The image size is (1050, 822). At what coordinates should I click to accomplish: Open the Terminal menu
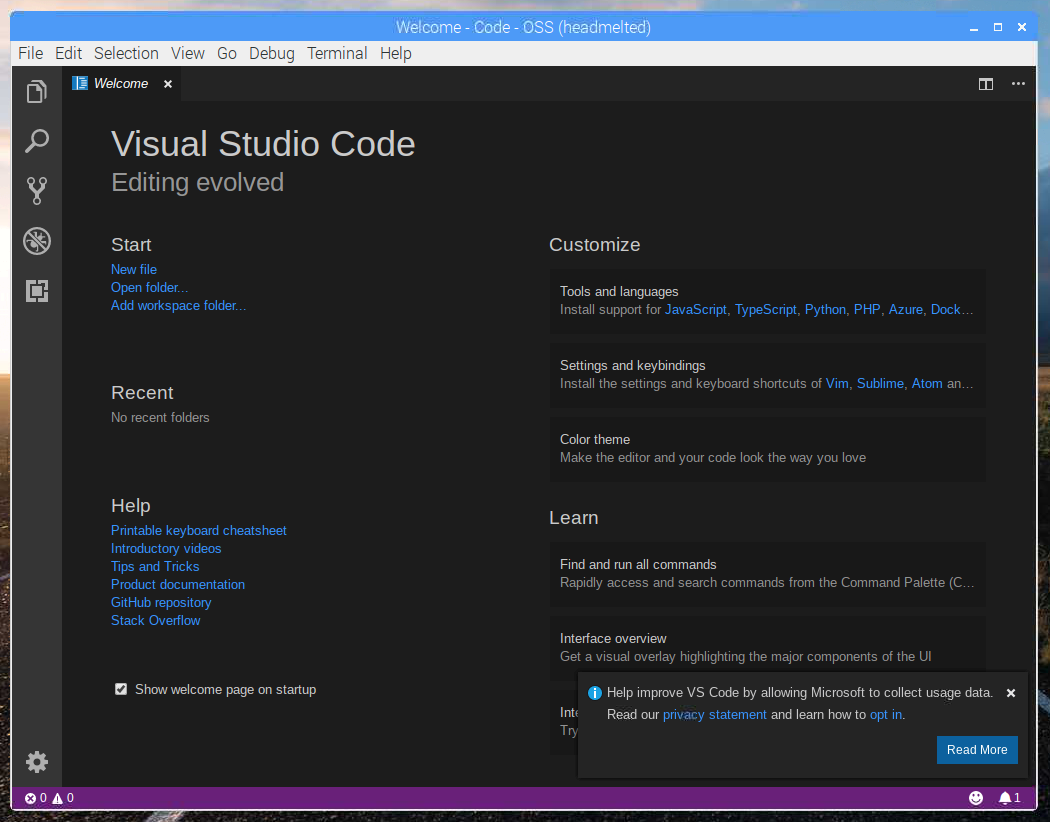337,53
